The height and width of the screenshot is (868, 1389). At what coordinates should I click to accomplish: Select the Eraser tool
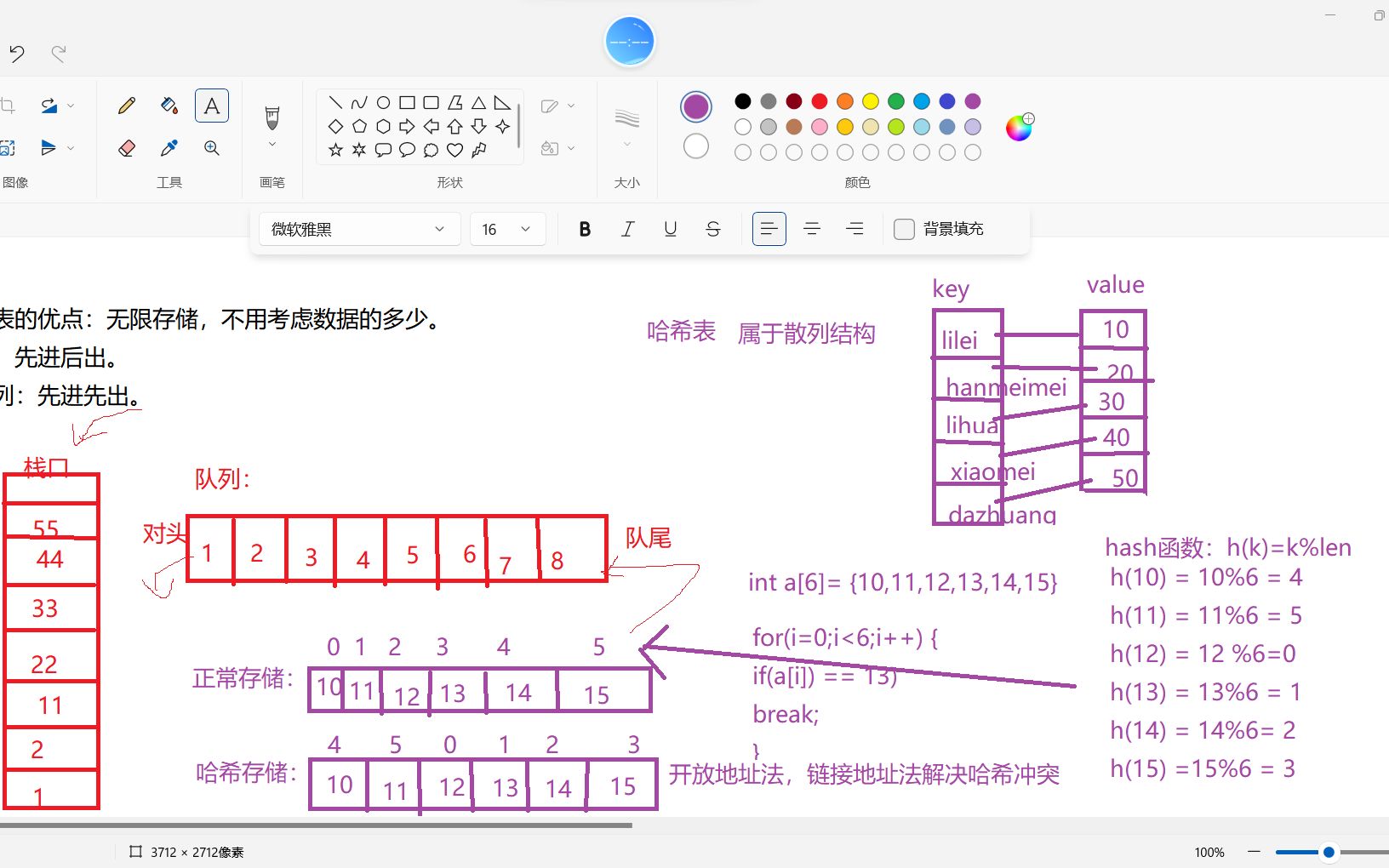(x=127, y=148)
